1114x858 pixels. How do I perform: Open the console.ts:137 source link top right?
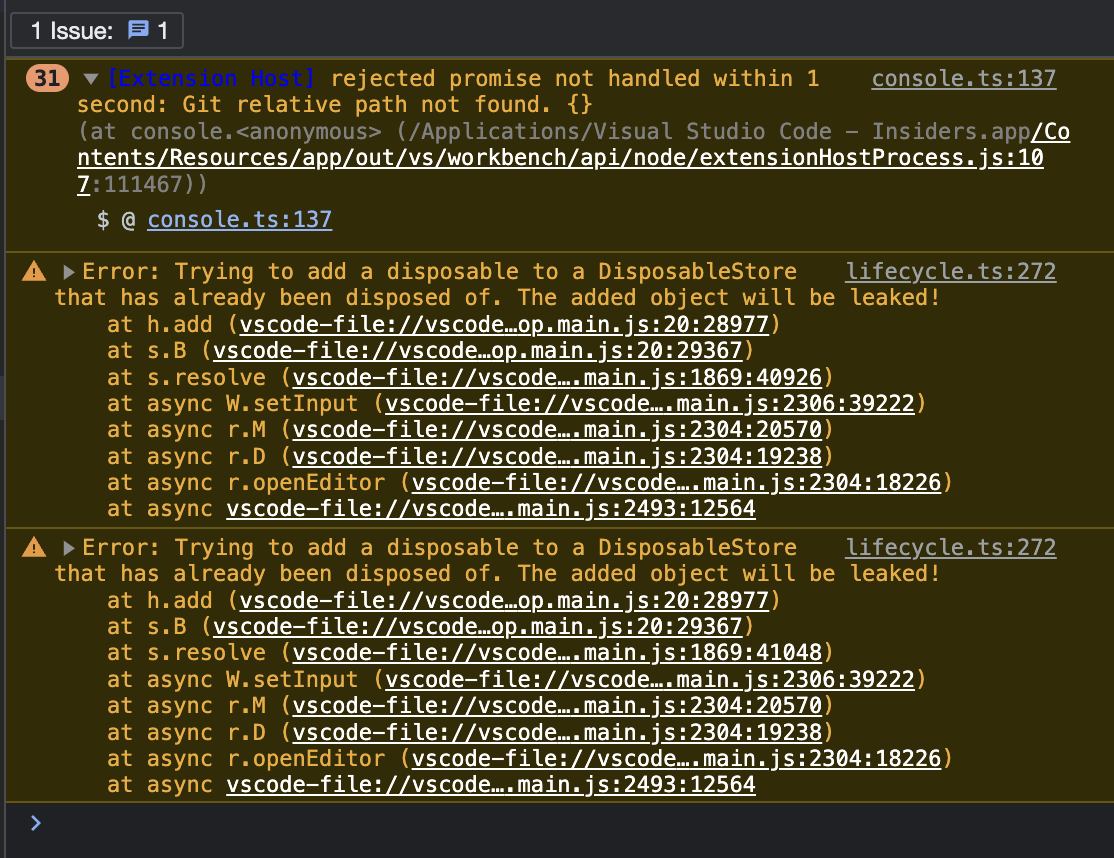pyautogui.click(x=963, y=78)
